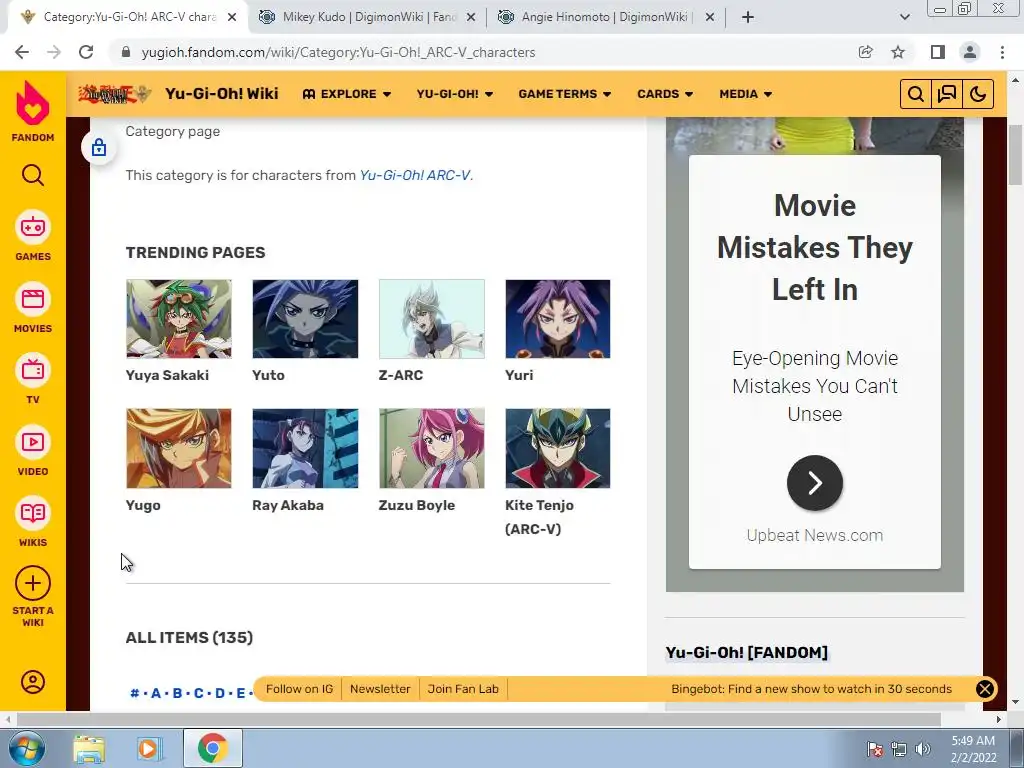Screen dimensions: 1024x768
Task: Expand the MEDIA dropdown menu
Action: point(746,94)
